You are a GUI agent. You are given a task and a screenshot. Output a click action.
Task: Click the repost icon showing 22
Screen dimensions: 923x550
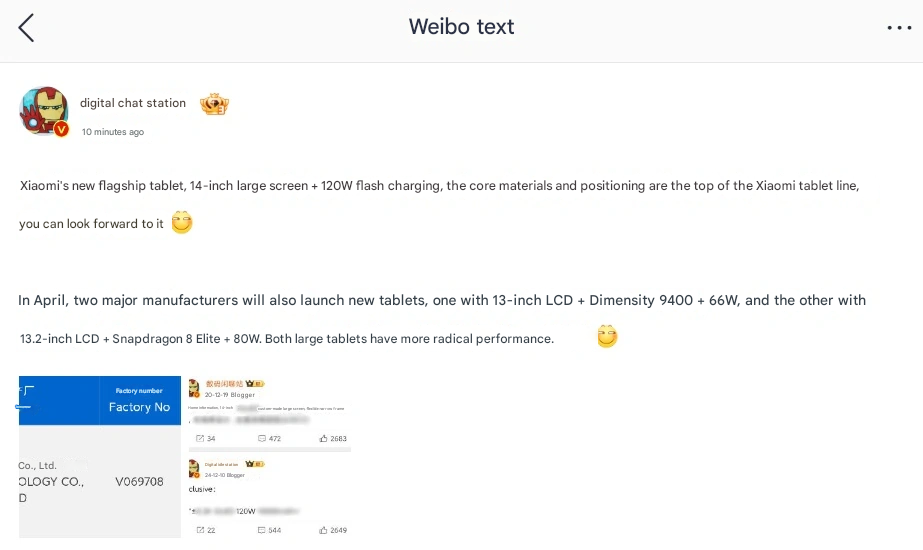click(x=200, y=530)
